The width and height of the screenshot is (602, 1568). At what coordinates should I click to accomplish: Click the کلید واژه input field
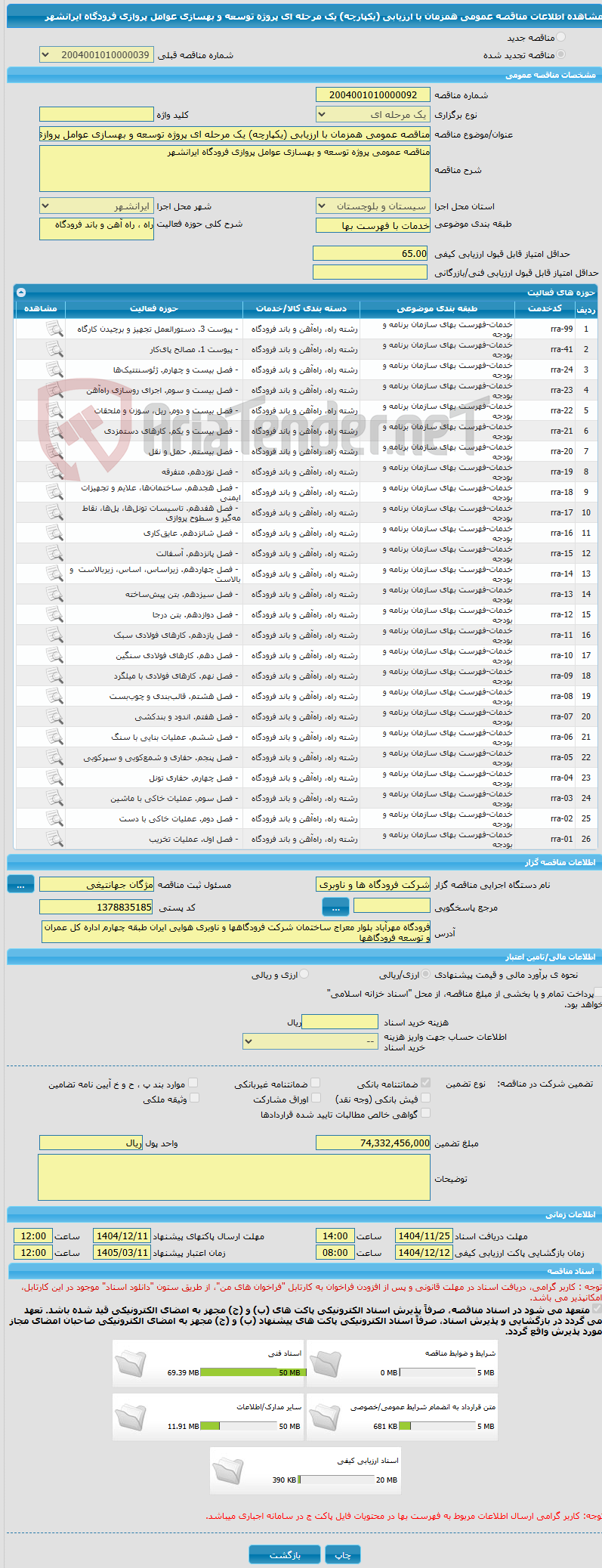[x=97, y=114]
